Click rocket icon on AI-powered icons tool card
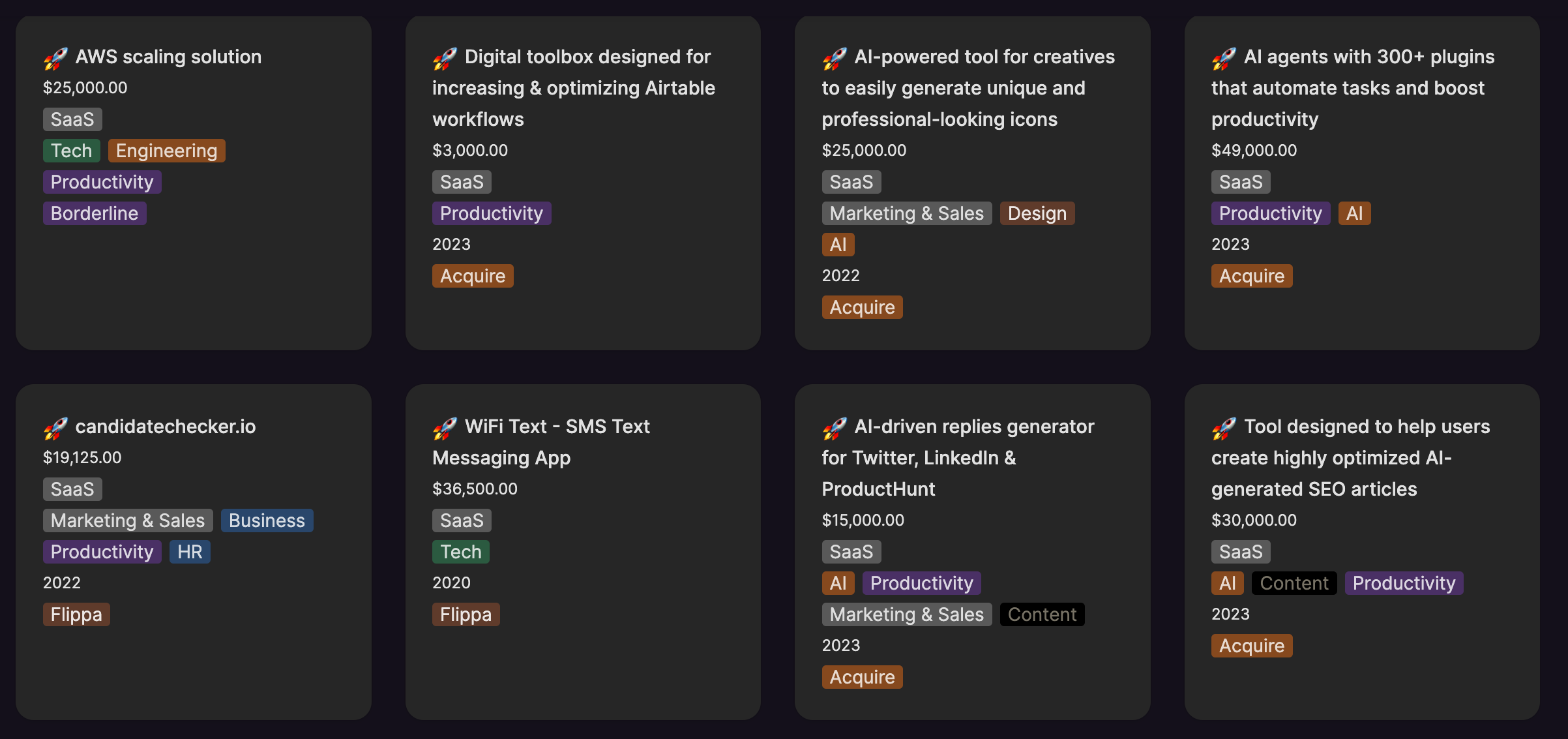 (835, 59)
